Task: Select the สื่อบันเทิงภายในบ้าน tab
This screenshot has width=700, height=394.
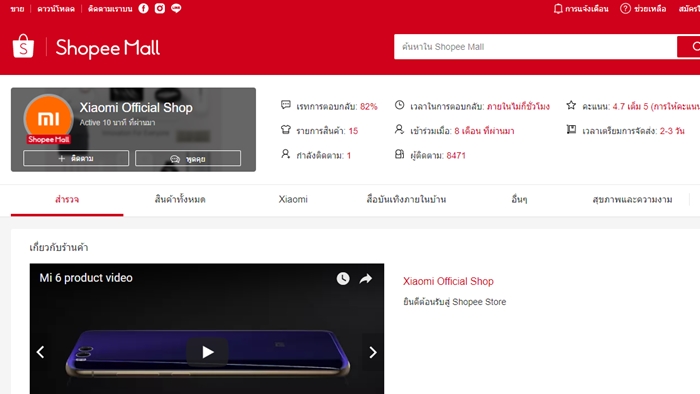Action: pos(406,199)
